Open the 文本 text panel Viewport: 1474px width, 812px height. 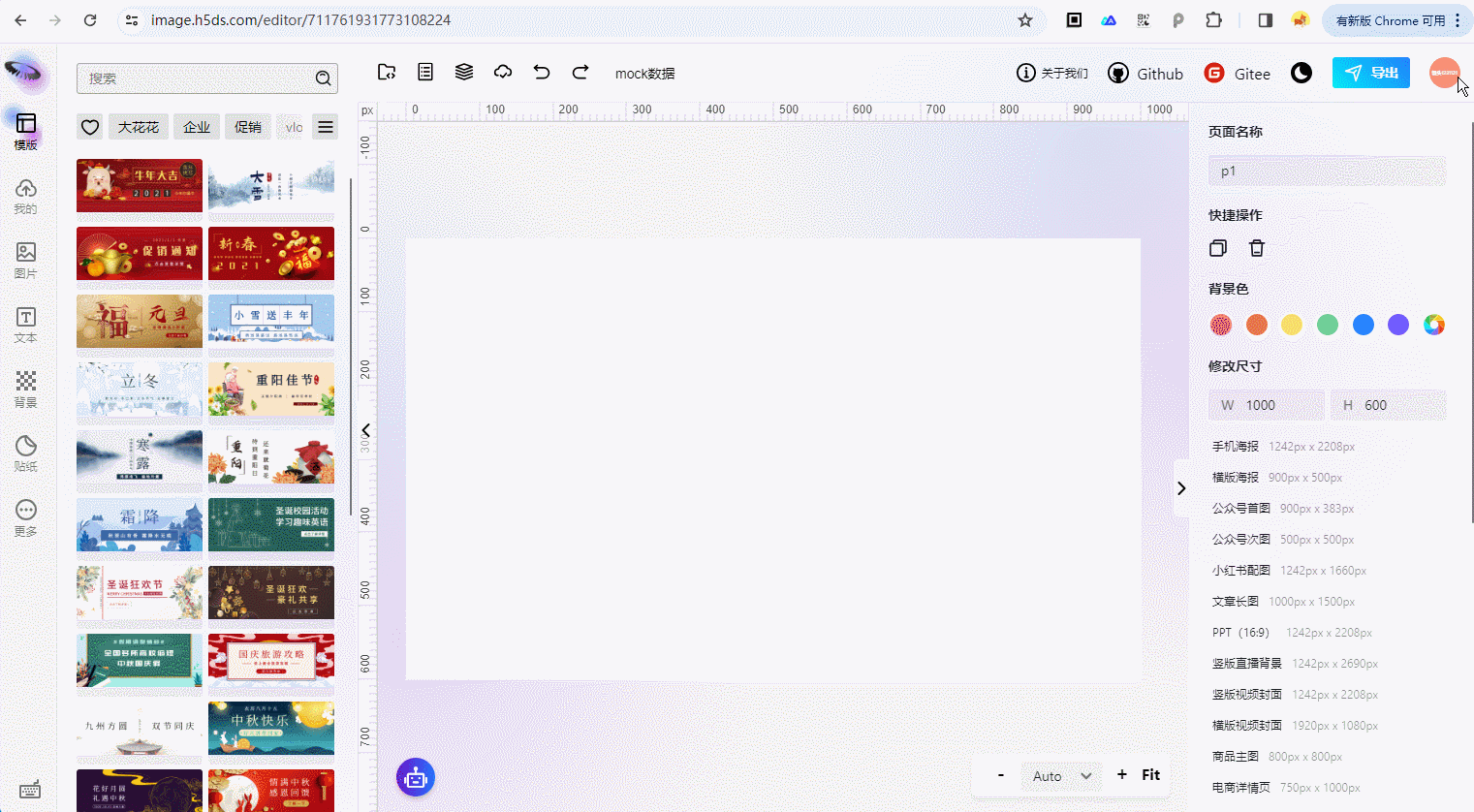pyautogui.click(x=26, y=325)
